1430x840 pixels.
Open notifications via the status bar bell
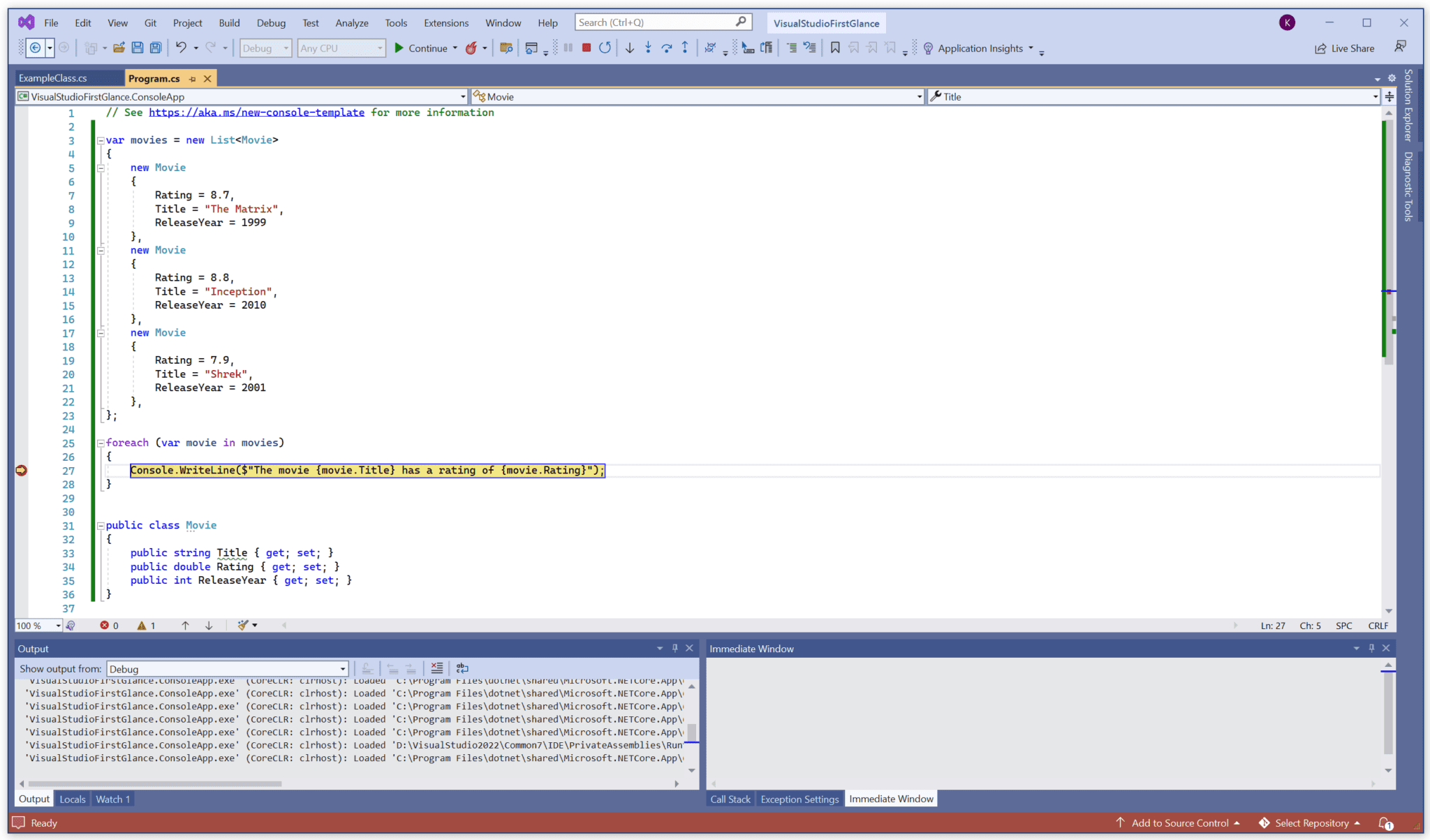tap(1387, 823)
